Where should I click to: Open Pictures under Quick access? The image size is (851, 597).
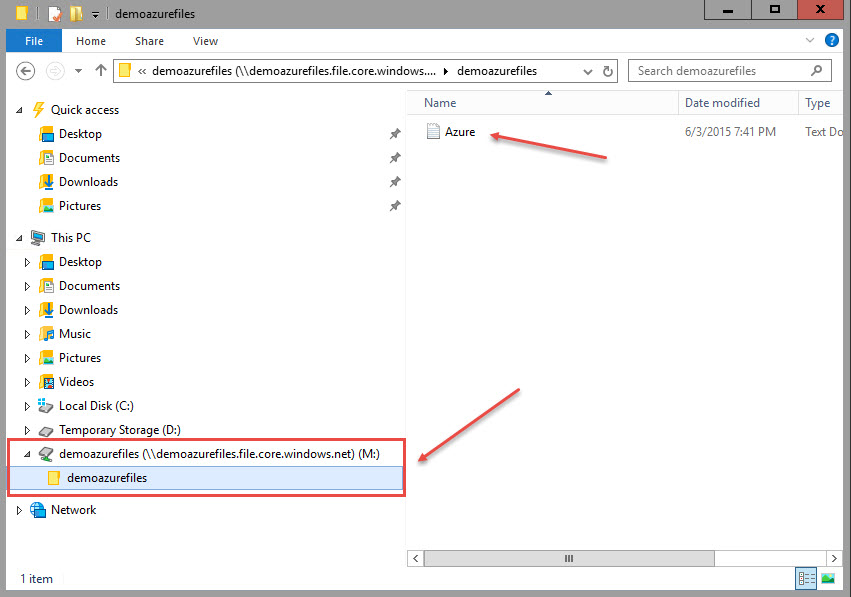click(x=80, y=206)
